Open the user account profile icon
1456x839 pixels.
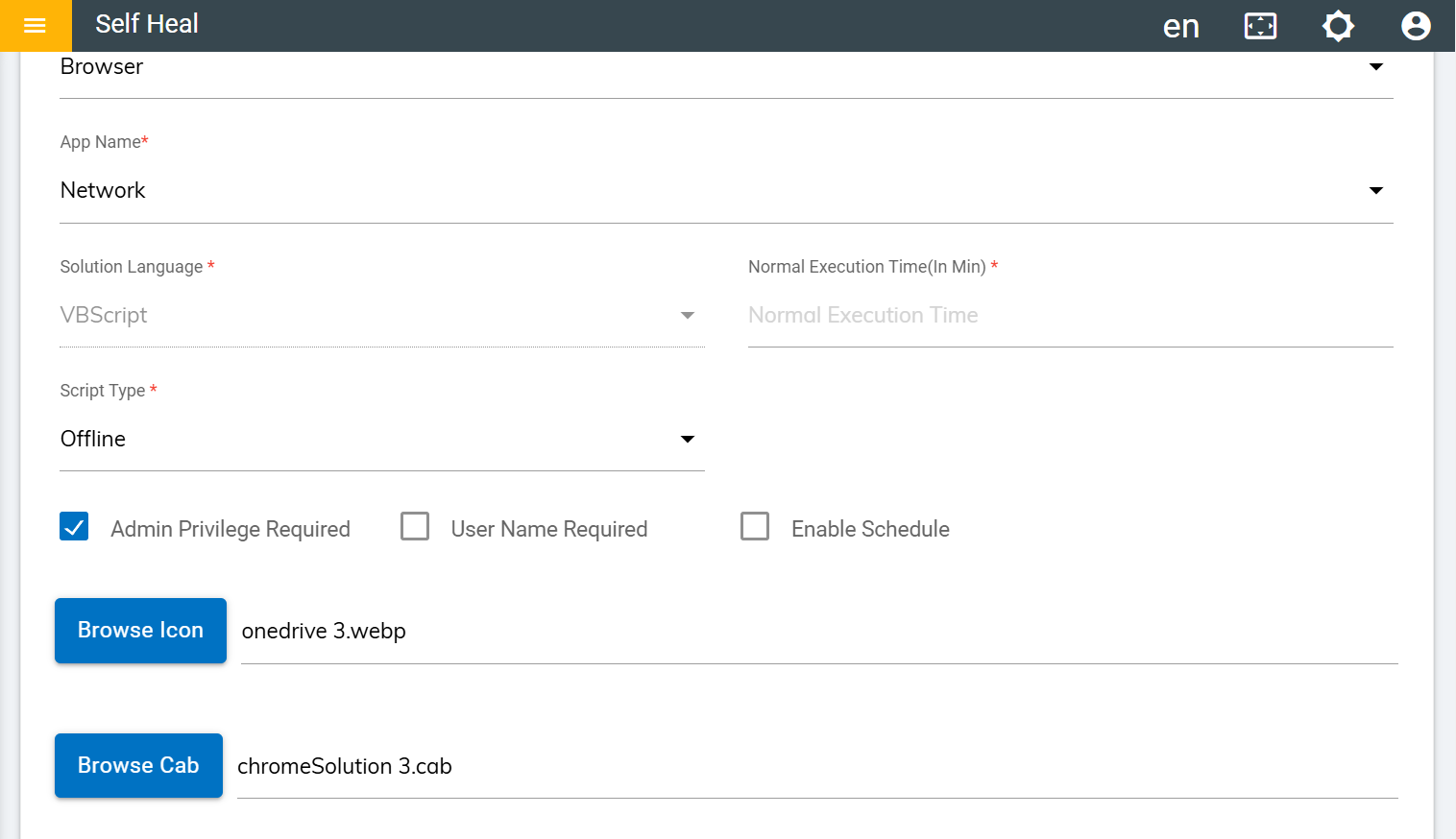1416,26
